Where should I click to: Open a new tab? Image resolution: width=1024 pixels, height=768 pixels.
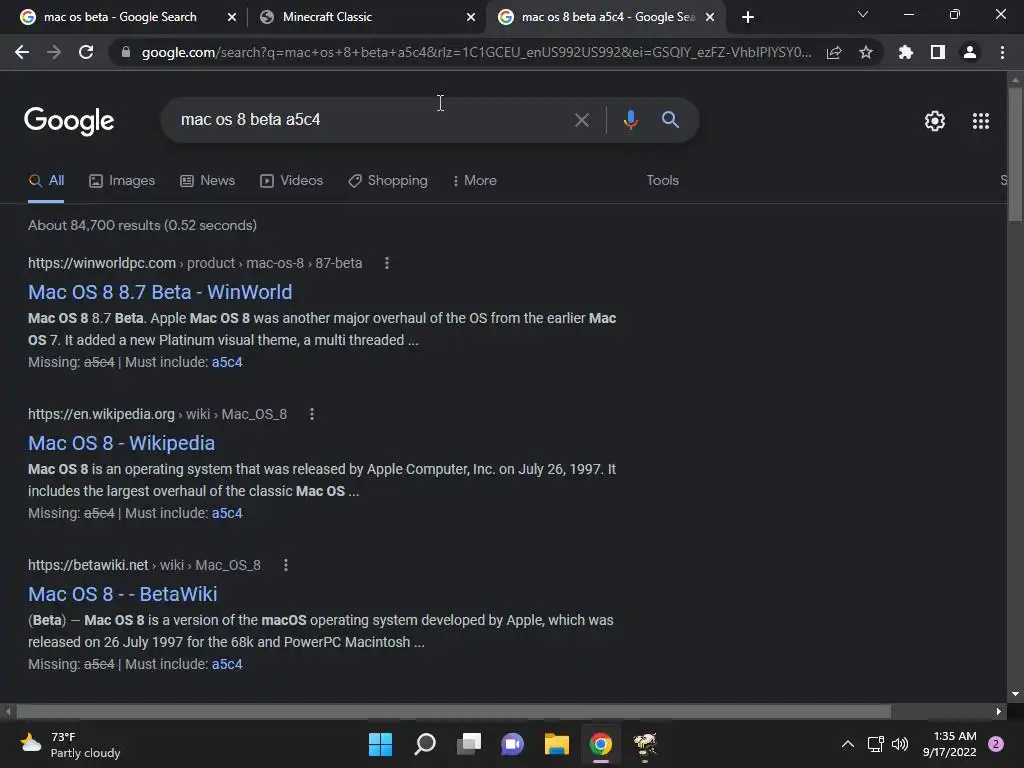(x=748, y=17)
